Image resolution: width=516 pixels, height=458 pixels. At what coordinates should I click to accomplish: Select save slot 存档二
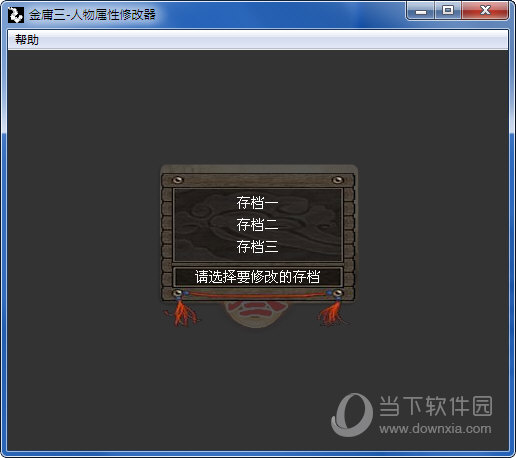click(257, 225)
